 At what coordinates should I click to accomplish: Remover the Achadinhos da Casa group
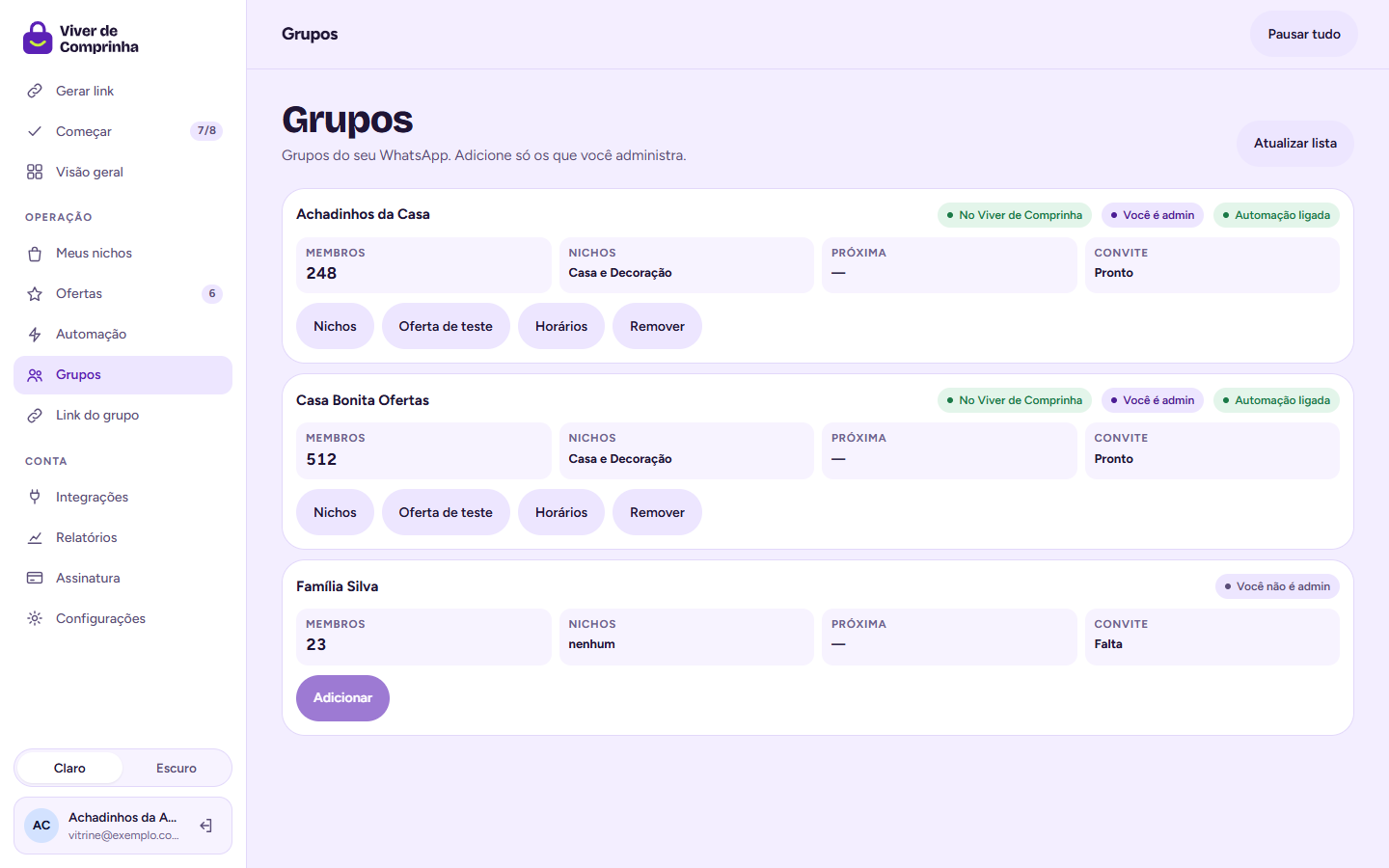pyautogui.click(x=657, y=326)
